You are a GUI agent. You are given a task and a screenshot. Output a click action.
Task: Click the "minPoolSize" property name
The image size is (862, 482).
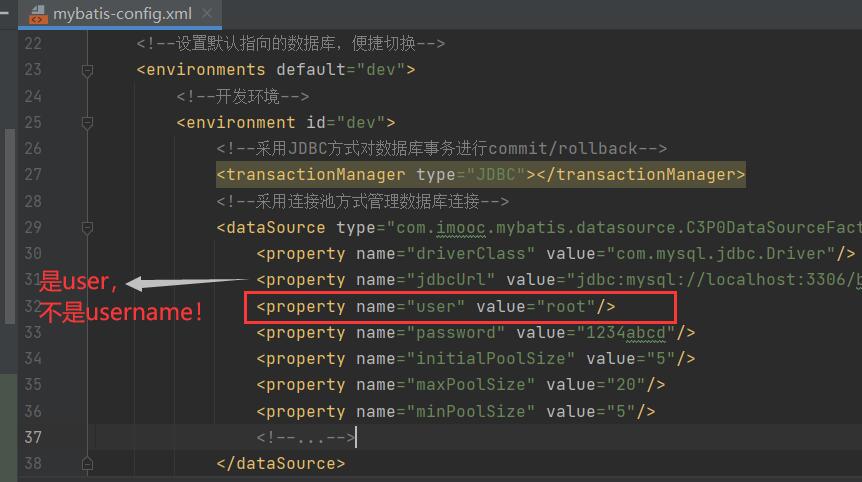coord(471,411)
